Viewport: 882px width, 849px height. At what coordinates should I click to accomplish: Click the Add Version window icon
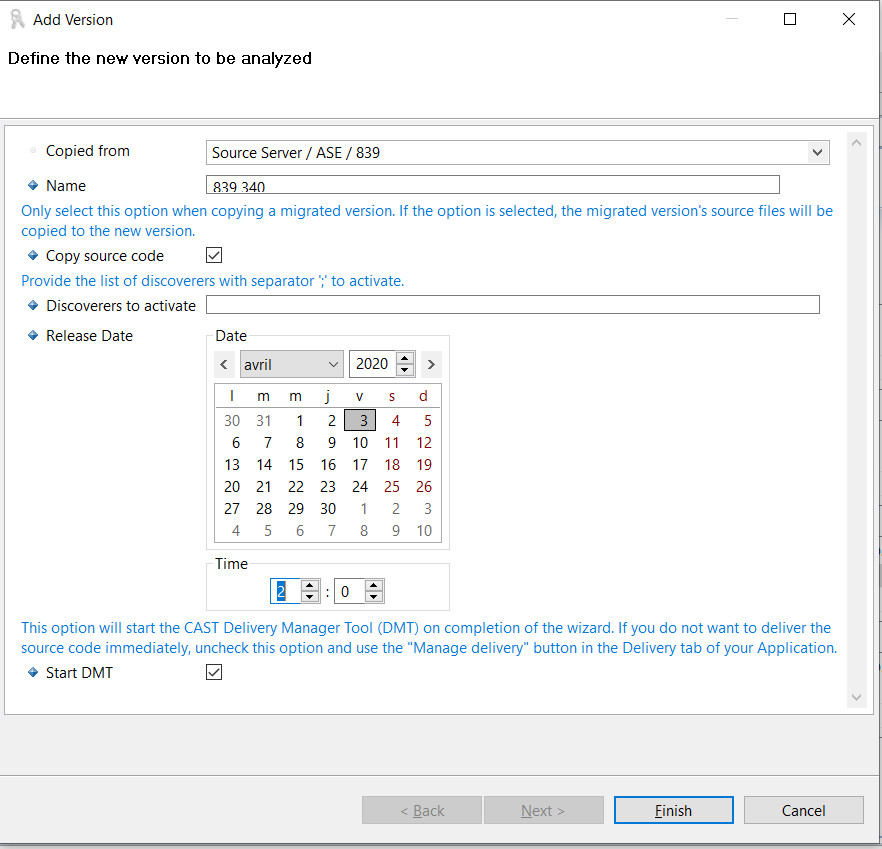(x=16, y=19)
